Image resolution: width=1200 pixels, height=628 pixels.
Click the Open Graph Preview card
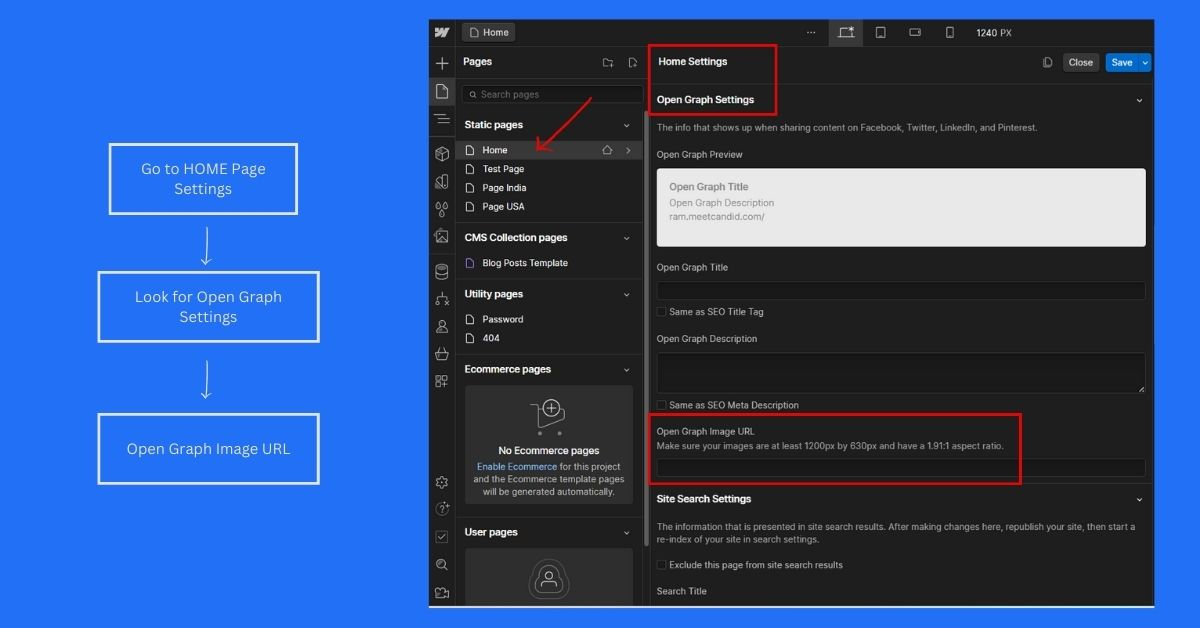901,207
